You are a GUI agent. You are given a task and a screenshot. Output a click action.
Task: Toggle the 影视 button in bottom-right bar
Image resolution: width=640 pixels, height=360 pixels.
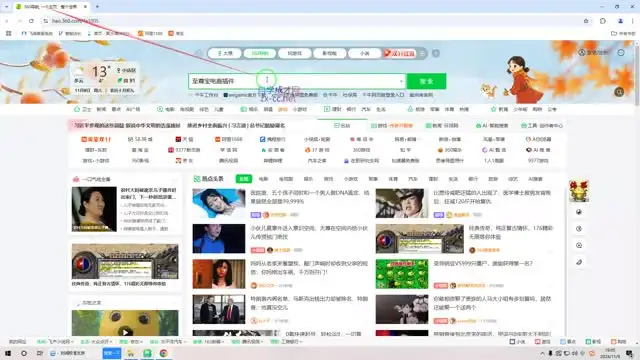pos(593,342)
